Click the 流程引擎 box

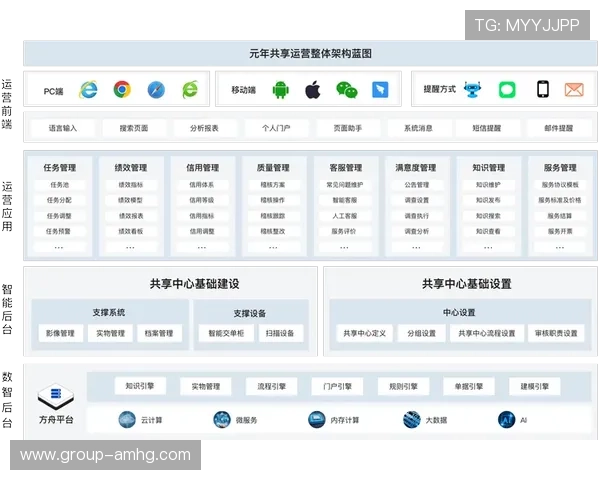pos(271,386)
